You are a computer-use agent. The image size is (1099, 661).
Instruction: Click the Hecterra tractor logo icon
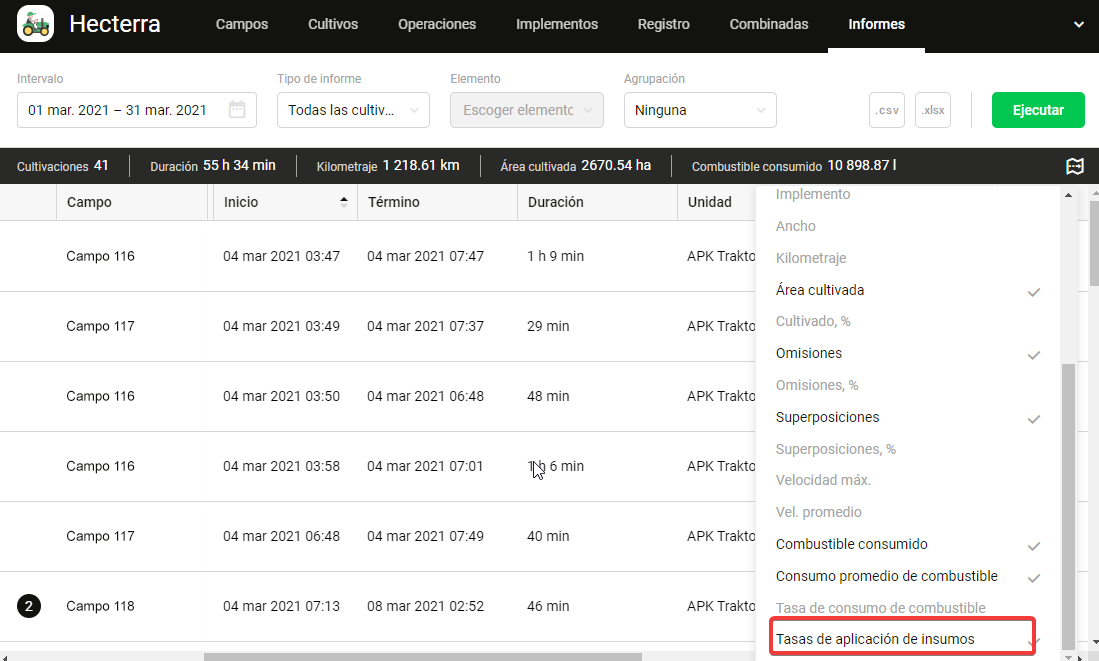[36, 24]
